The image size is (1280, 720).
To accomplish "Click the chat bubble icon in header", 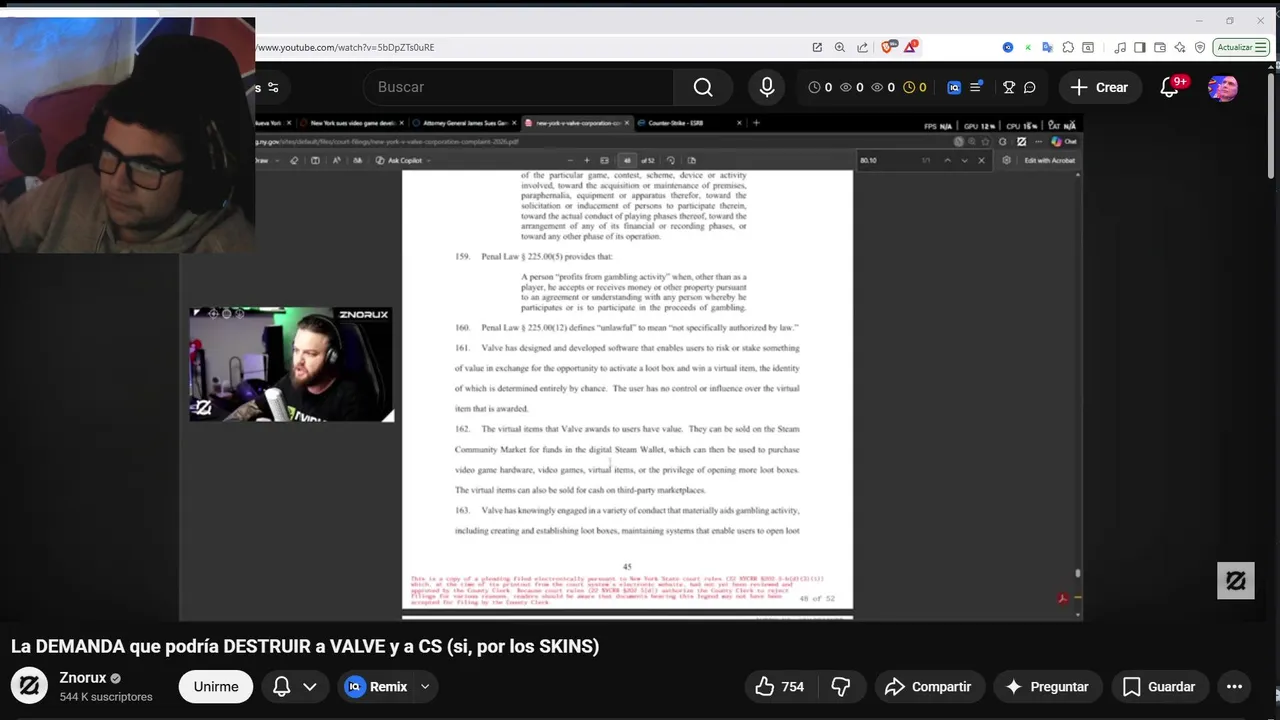I will [1030, 87].
